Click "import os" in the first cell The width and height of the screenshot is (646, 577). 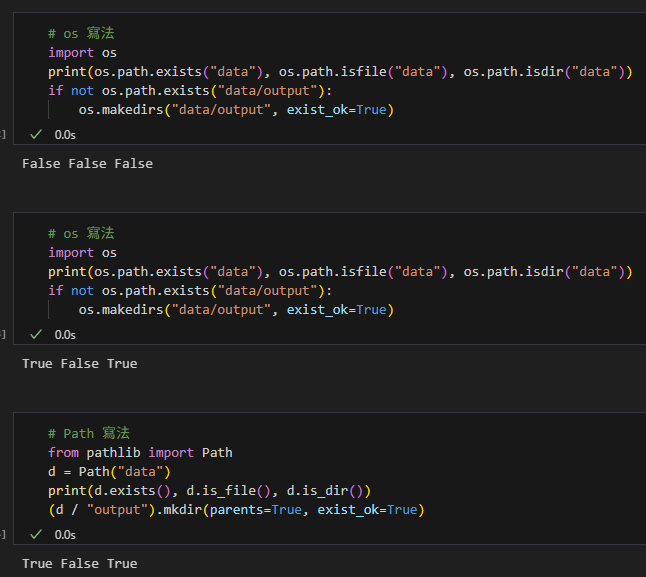[x=84, y=52]
